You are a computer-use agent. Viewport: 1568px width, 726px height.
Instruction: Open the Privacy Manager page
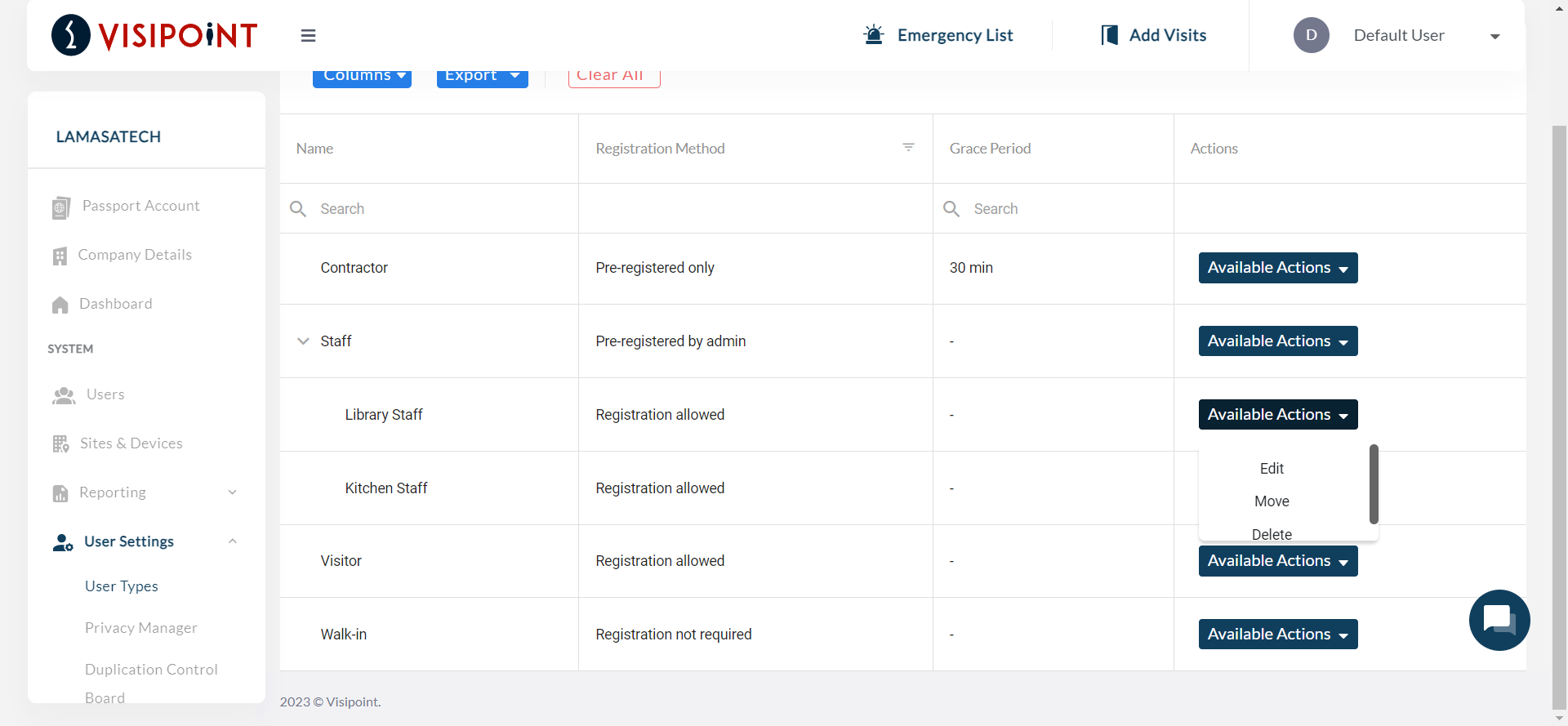[141, 628]
